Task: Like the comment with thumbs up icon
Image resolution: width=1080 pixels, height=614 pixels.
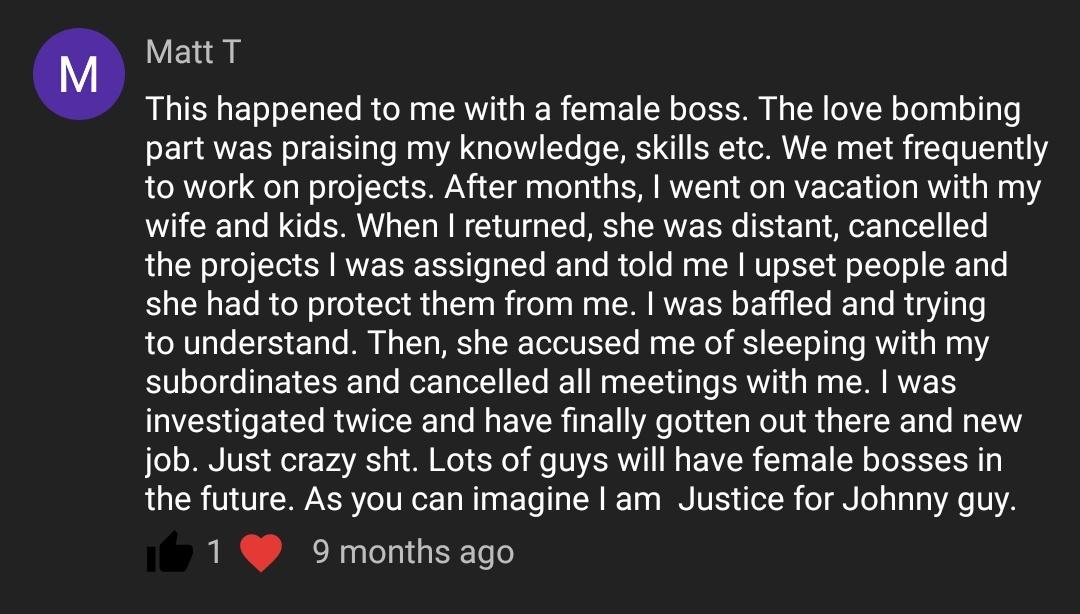Action: tap(170, 552)
